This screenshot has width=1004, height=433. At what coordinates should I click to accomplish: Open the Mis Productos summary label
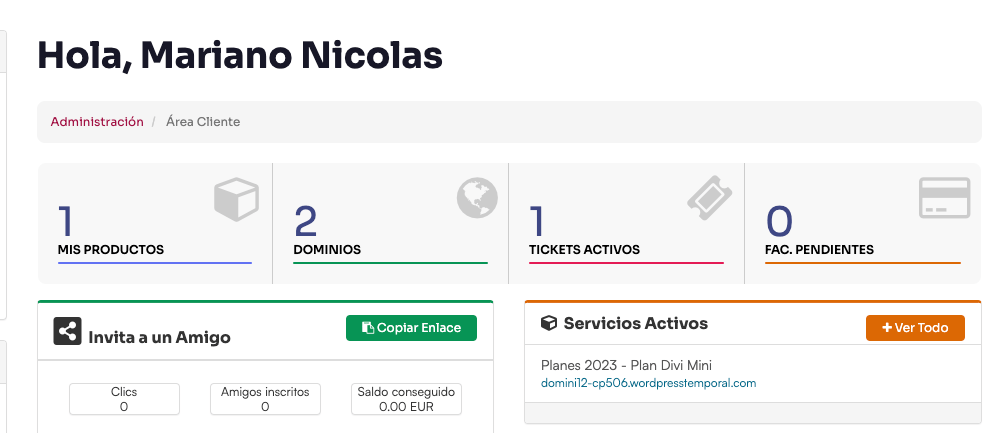[x=111, y=250]
